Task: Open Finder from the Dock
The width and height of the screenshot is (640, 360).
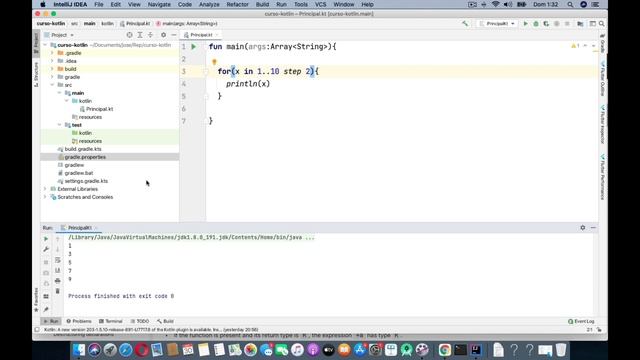Action: (79, 350)
